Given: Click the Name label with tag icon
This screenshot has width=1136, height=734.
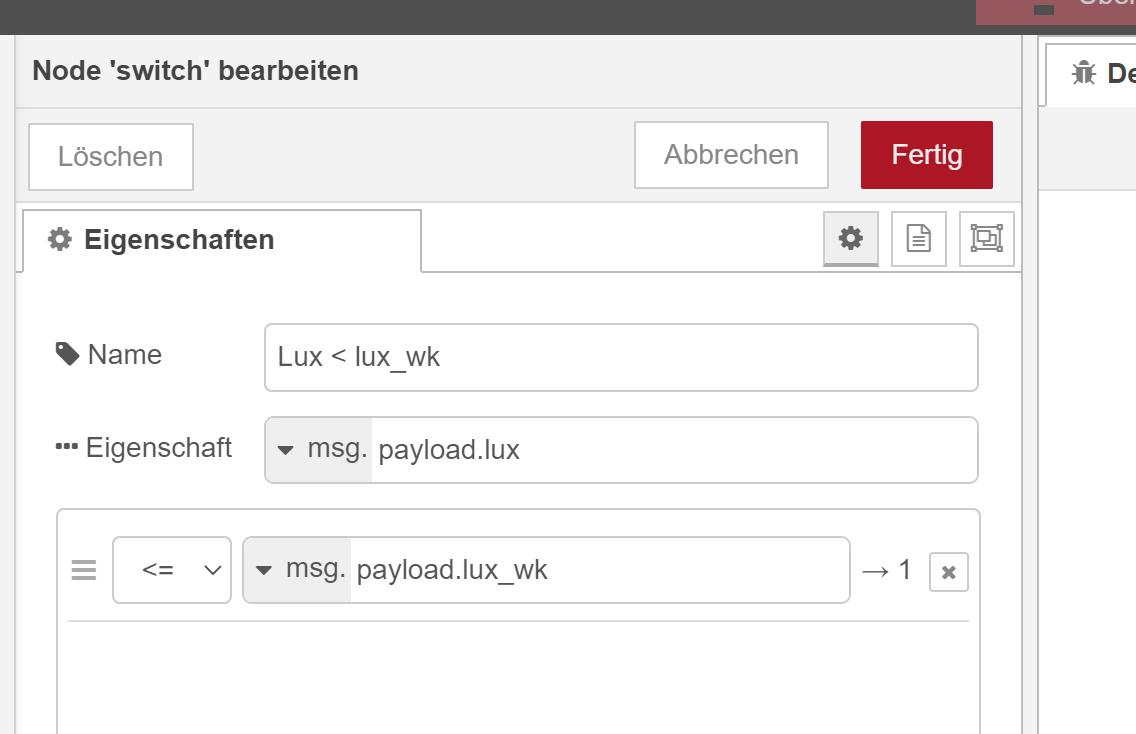Looking at the screenshot, I should pyautogui.click(x=109, y=355).
